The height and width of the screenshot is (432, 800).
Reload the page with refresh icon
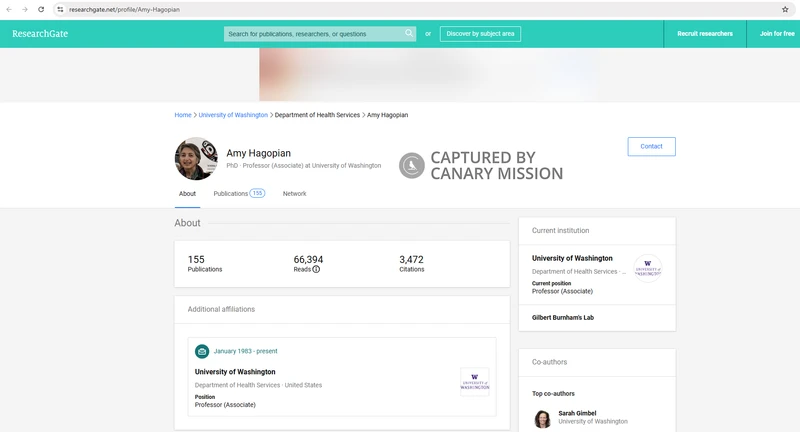coord(41,9)
